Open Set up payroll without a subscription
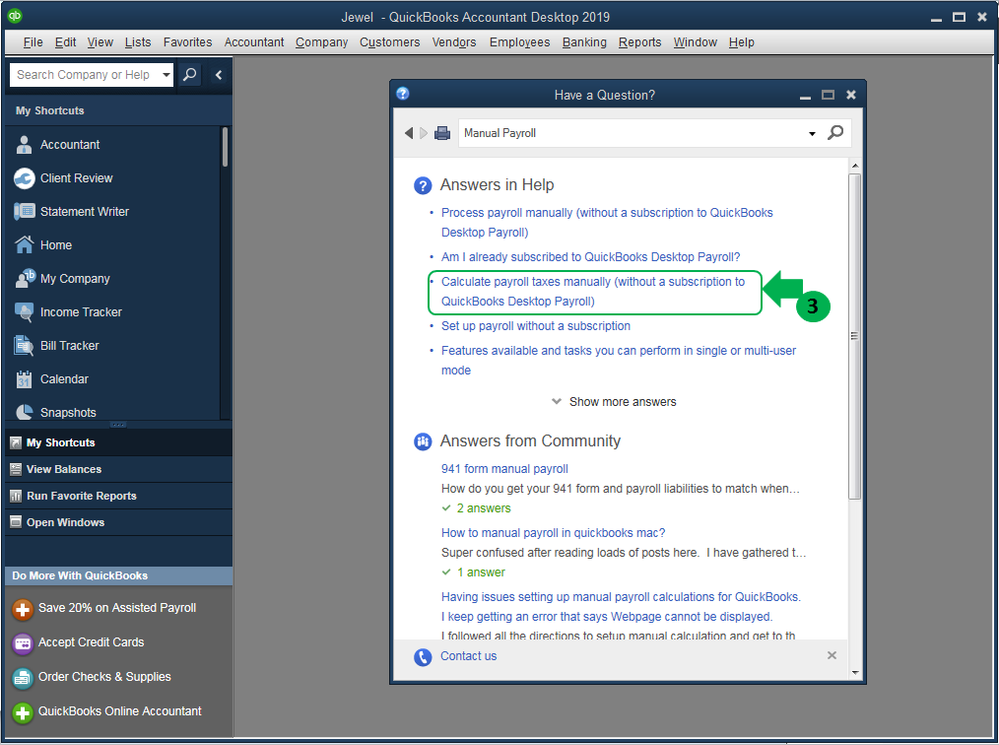The width and height of the screenshot is (999, 745). coord(536,326)
